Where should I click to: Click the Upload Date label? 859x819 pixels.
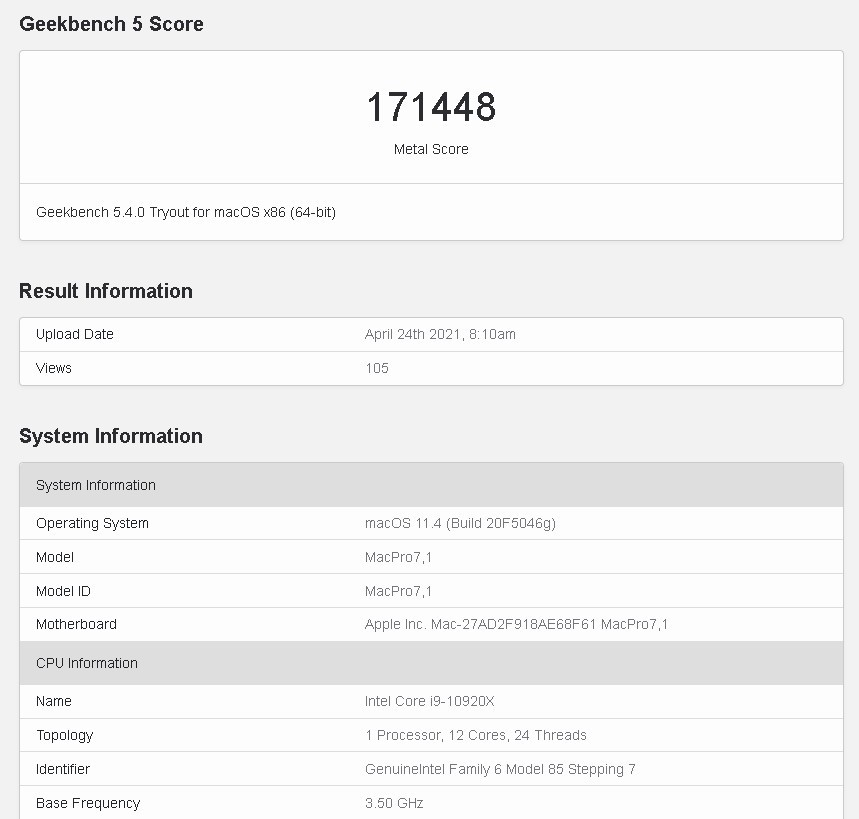75,334
